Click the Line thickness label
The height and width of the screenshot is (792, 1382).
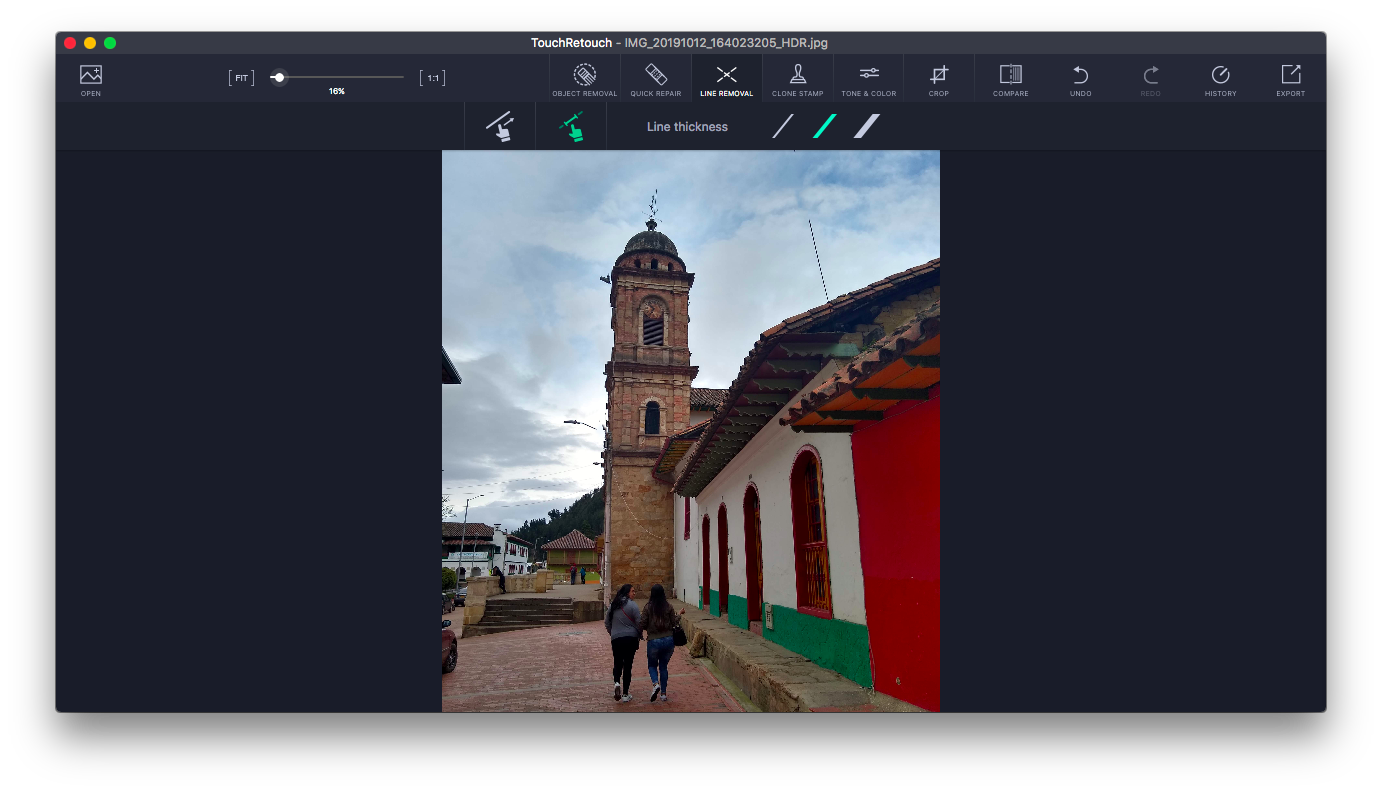click(x=687, y=127)
